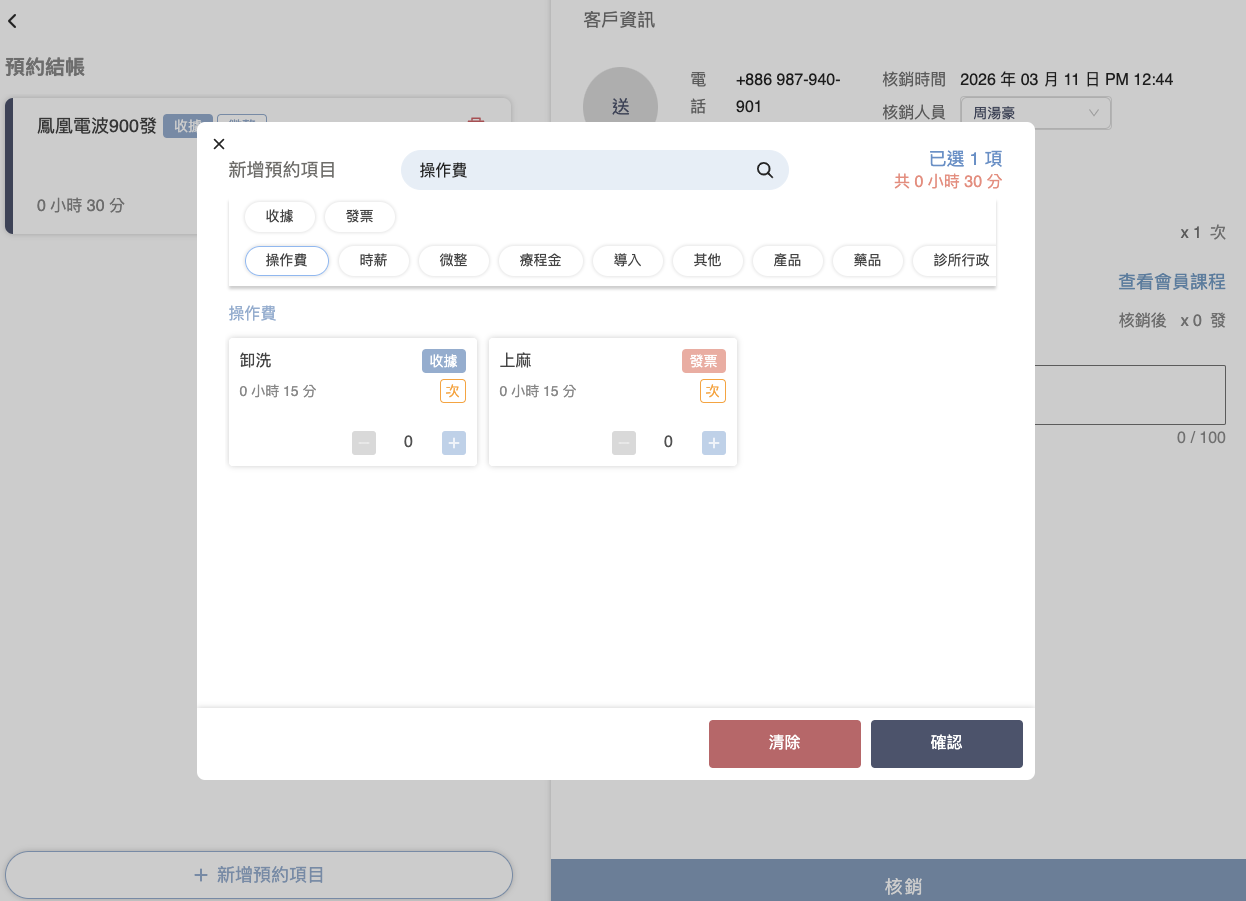Click the search magnifier icon
Viewport: 1246px width, 901px height.
point(765,170)
